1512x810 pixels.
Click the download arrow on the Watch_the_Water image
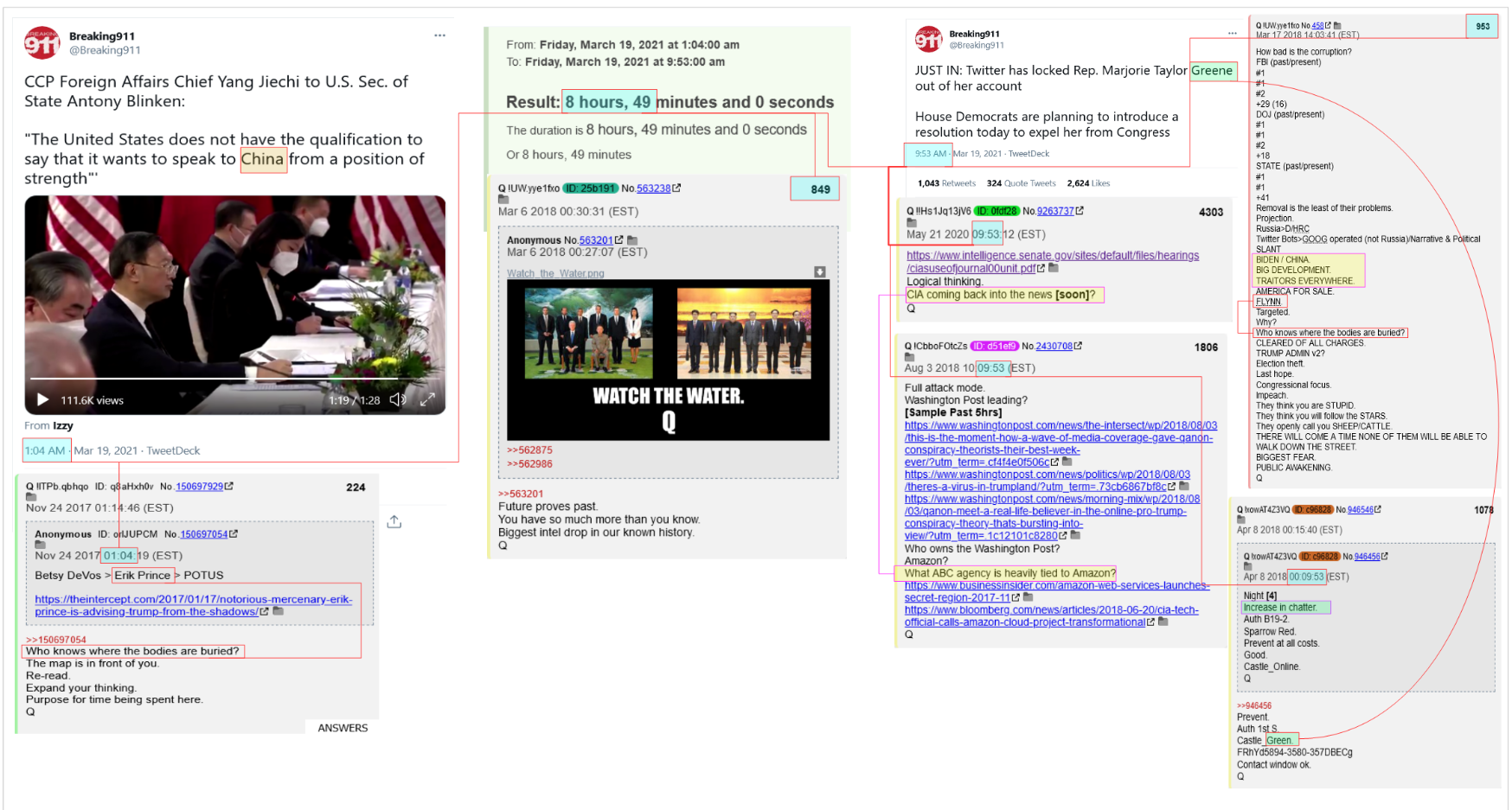click(820, 271)
